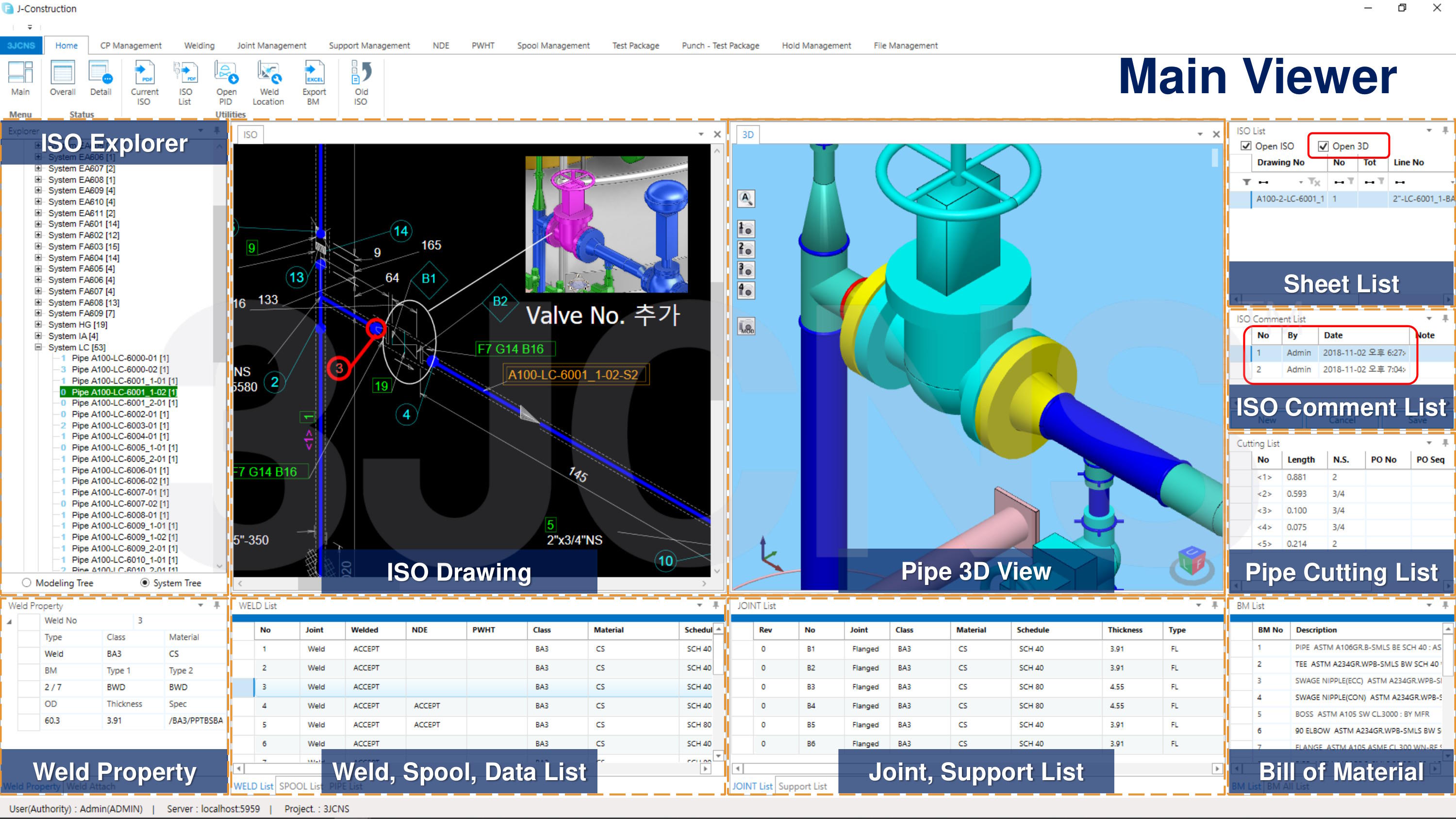
Task: Collapse System LC [53] node
Action: [x=38, y=347]
